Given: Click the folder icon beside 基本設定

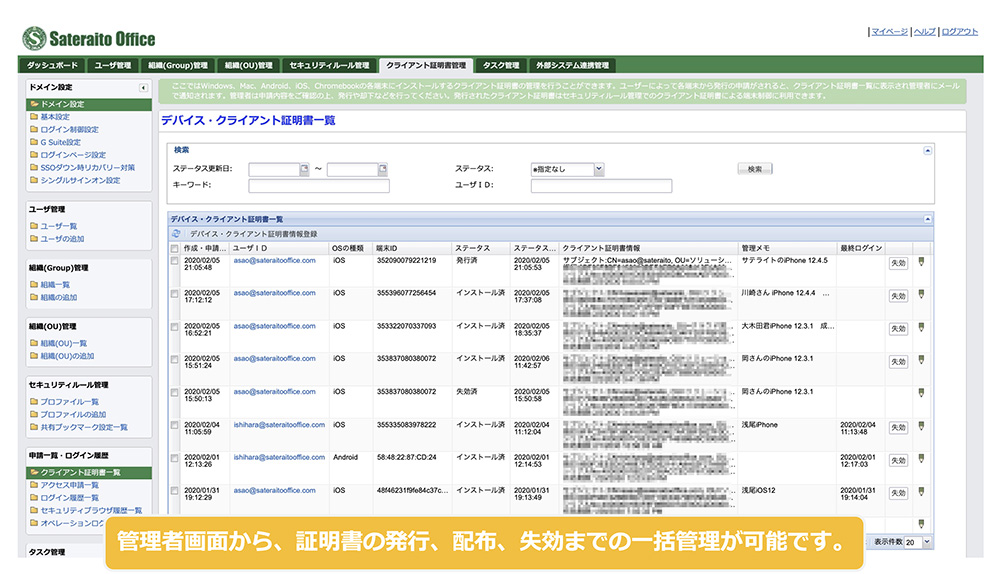Looking at the screenshot, I should (x=34, y=117).
